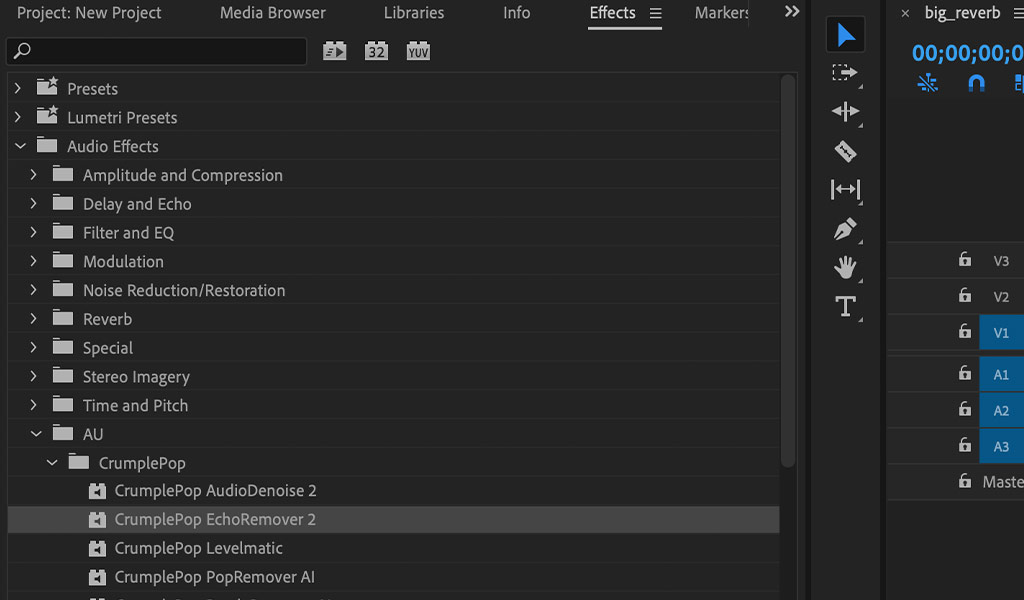Select the Track Select Forward tool
Viewport: 1024px width, 600px height.
tap(845, 72)
